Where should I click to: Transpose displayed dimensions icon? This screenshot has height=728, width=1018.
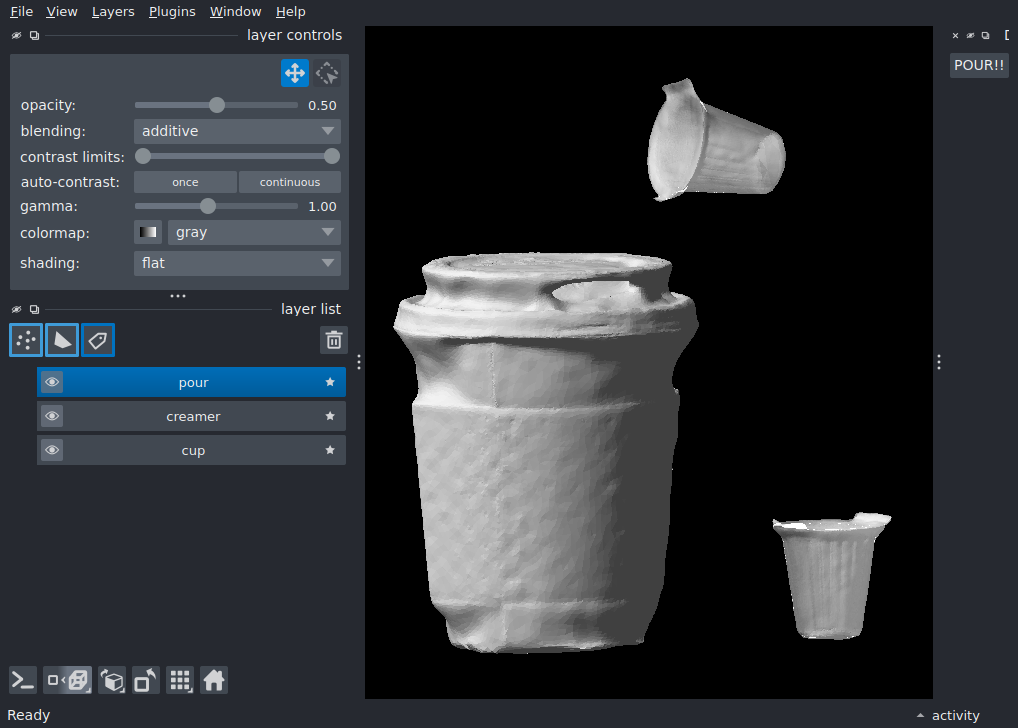tap(146, 681)
